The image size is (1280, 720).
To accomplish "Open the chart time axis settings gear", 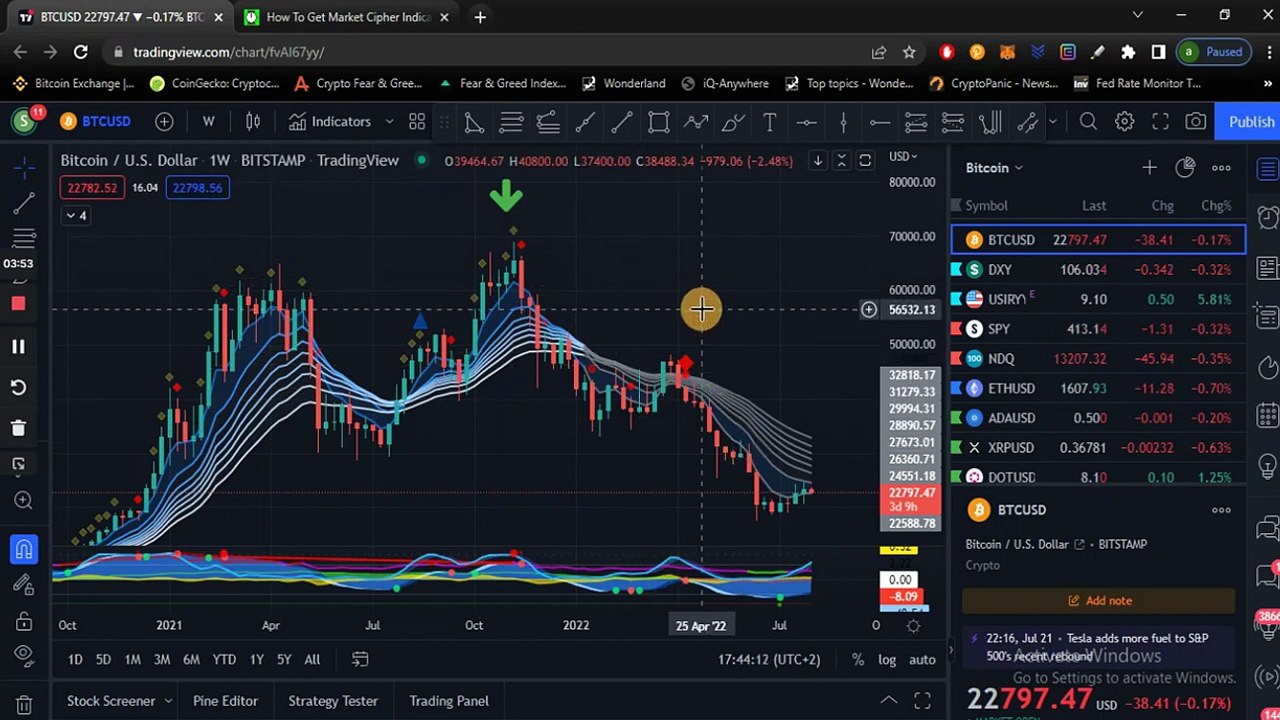I will (x=913, y=626).
